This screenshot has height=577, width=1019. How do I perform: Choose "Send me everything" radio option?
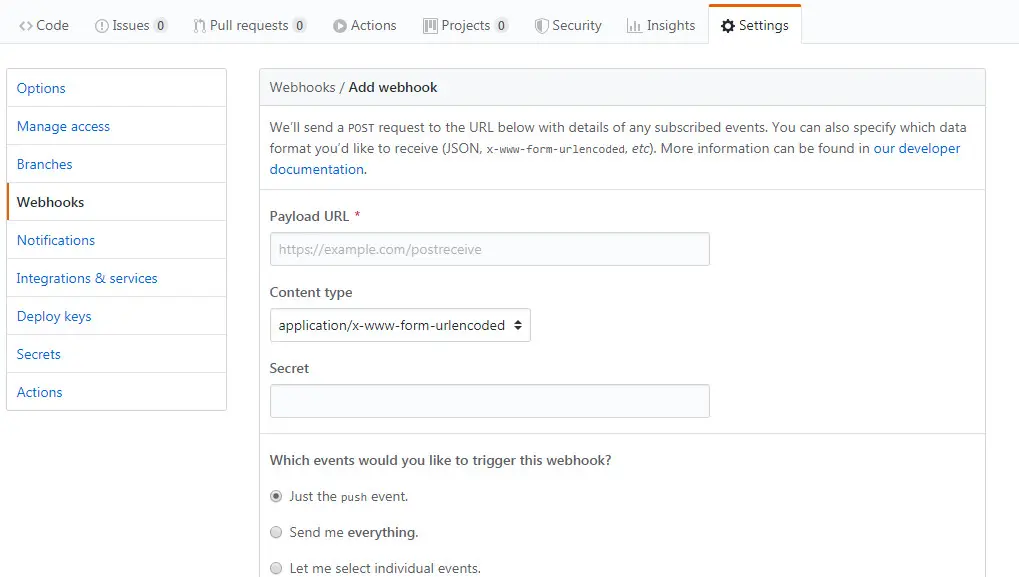point(276,532)
